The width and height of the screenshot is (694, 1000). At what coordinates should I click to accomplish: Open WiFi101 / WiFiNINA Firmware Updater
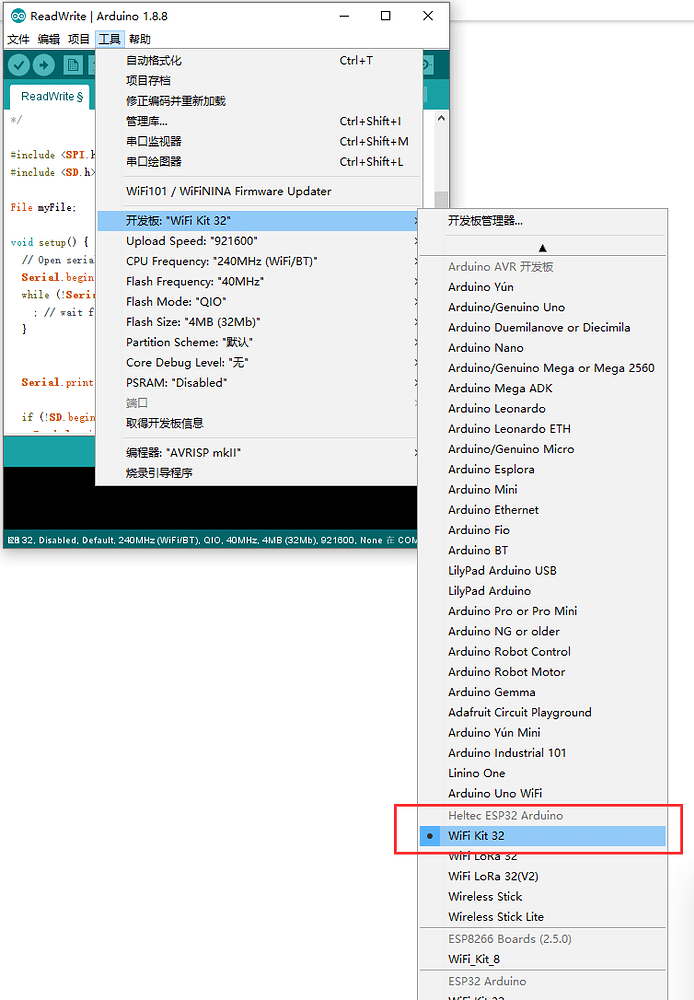pyautogui.click(x=228, y=191)
